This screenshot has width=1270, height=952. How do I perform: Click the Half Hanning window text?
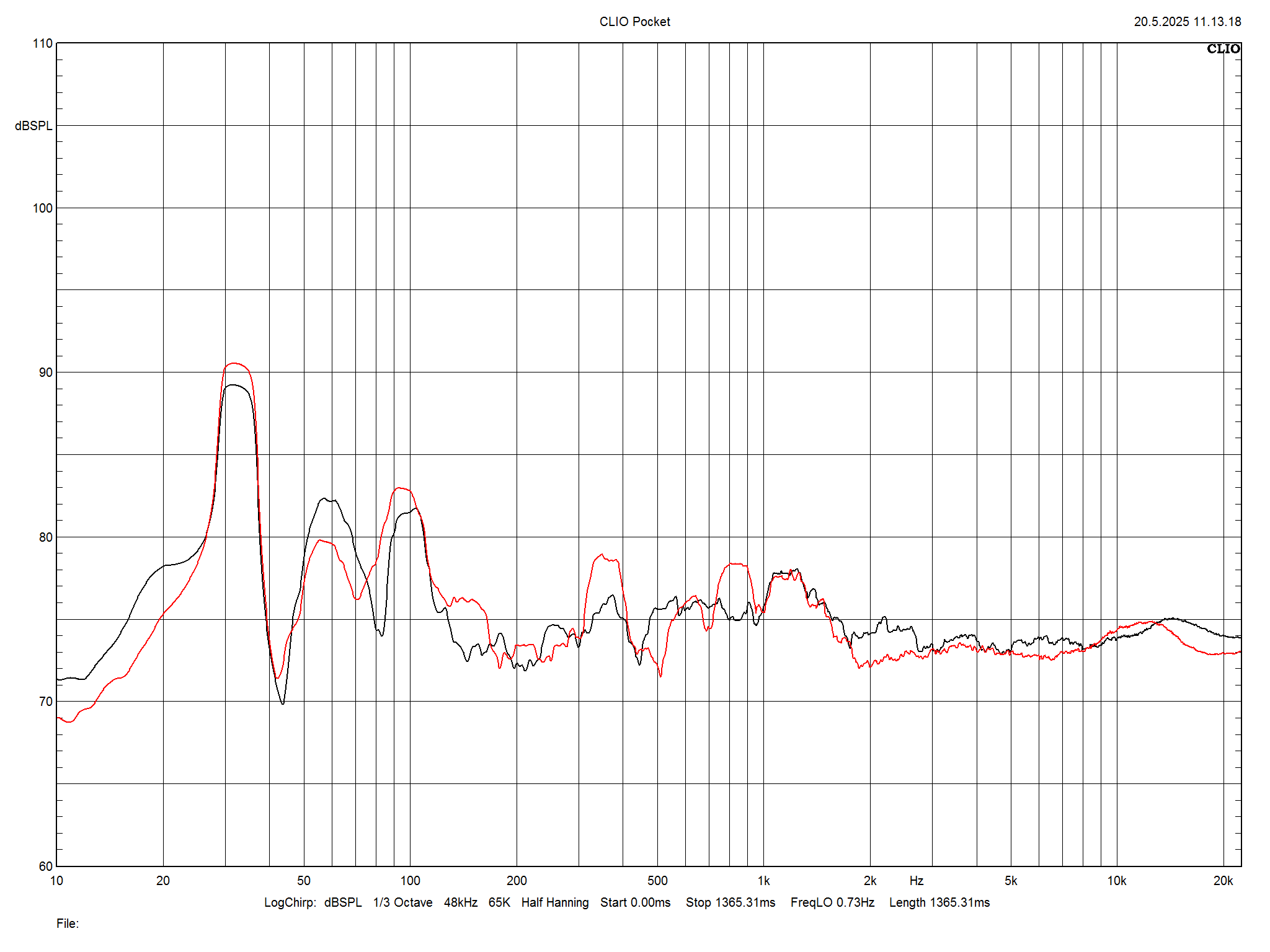(555, 902)
